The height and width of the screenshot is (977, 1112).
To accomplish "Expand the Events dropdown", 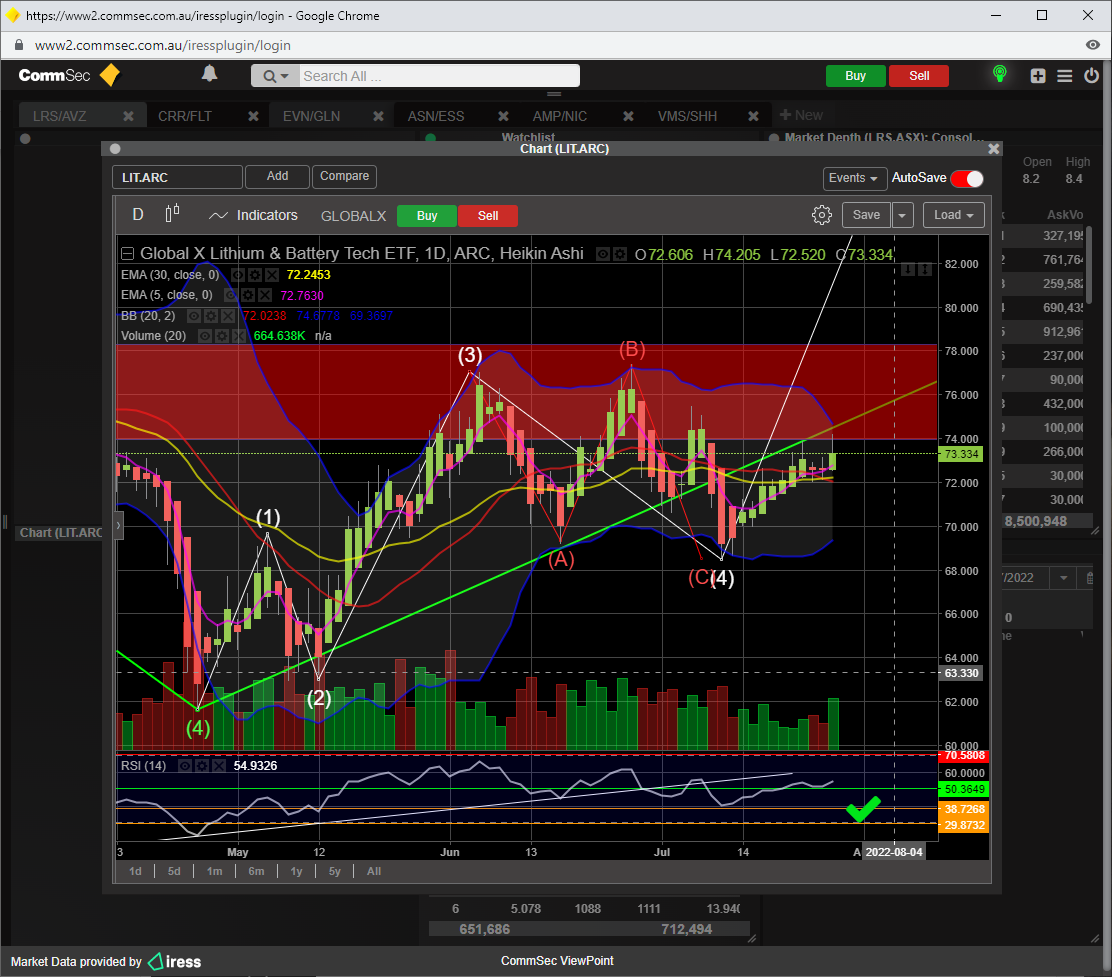I will (855, 178).
